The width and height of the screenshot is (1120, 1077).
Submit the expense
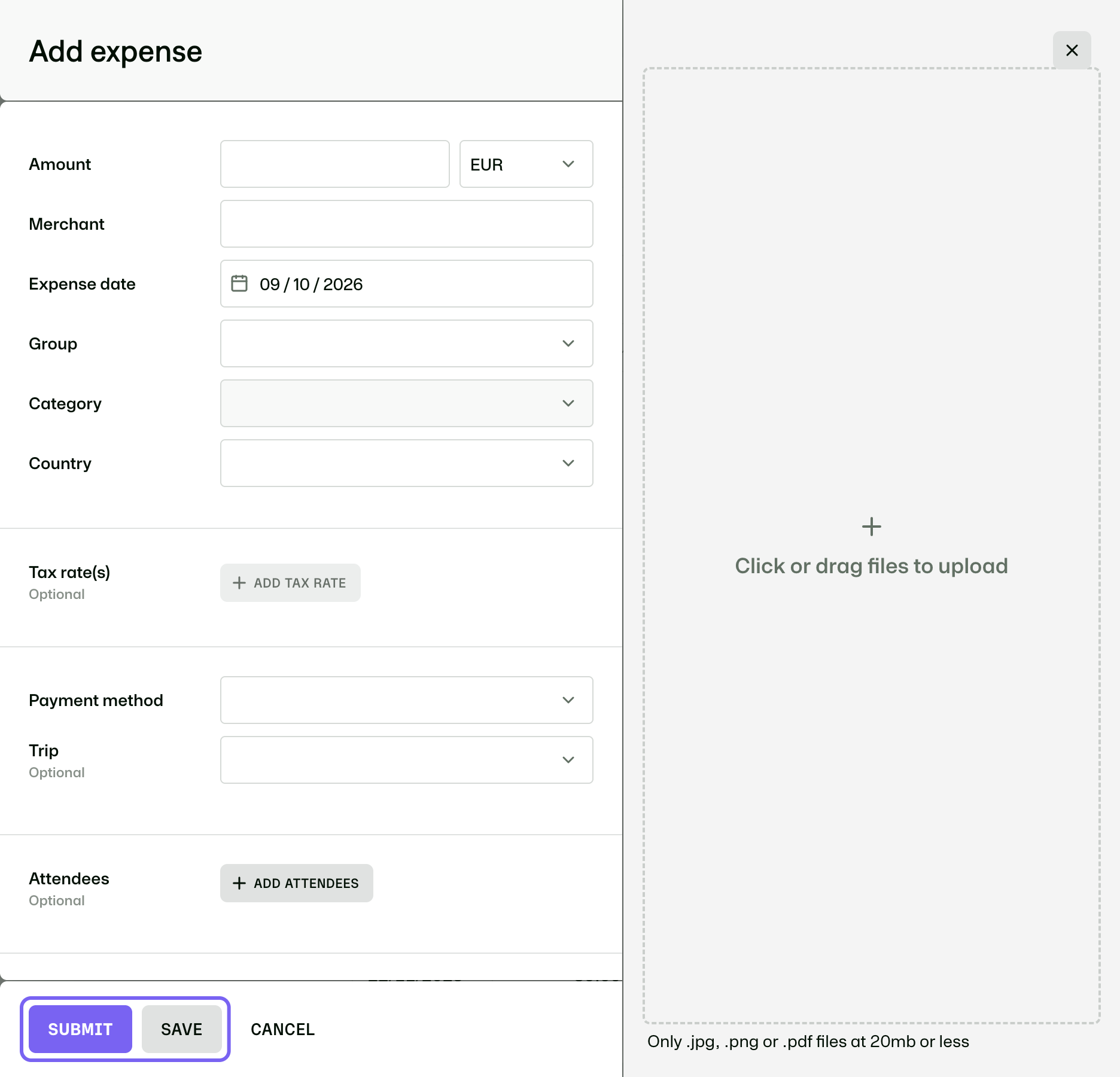click(x=80, y=1029)
